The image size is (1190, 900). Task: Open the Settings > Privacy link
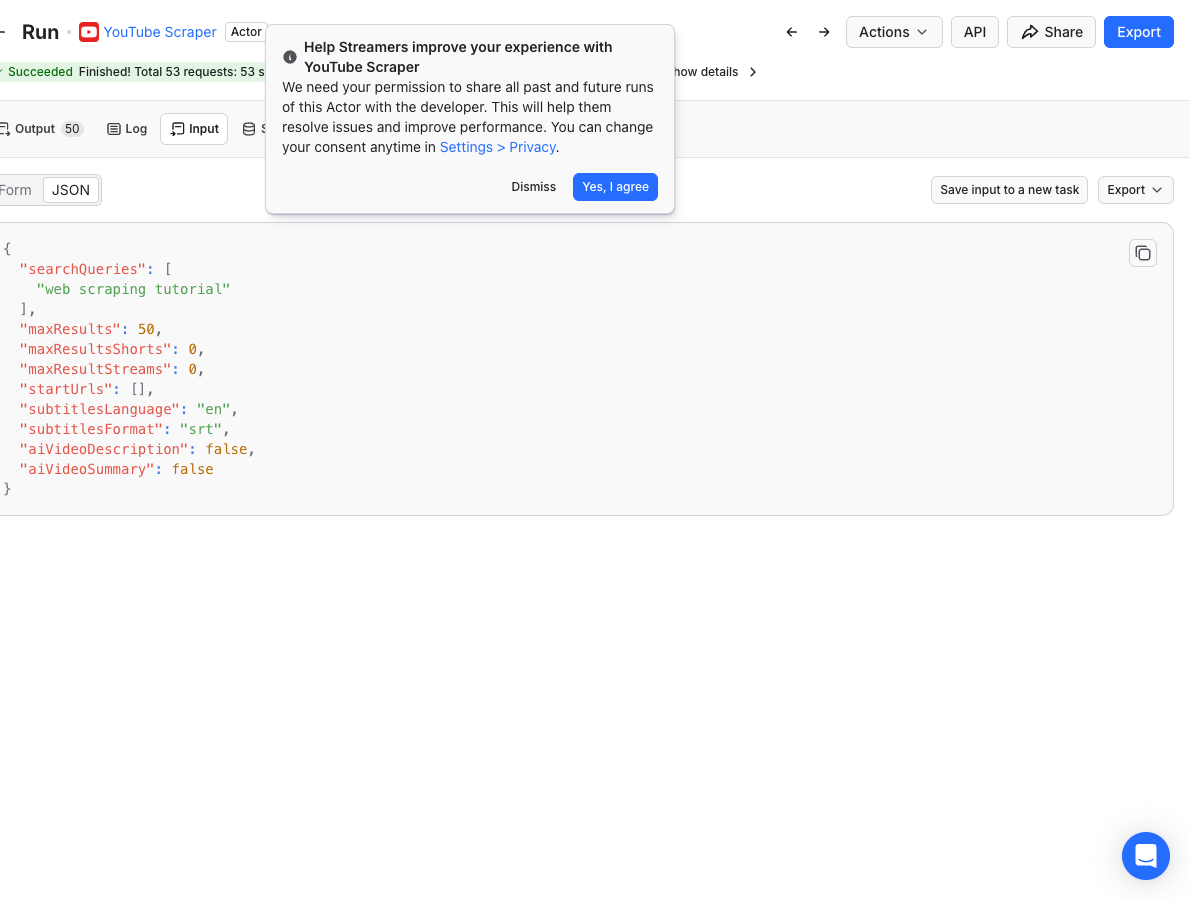(x=498, y=147)
